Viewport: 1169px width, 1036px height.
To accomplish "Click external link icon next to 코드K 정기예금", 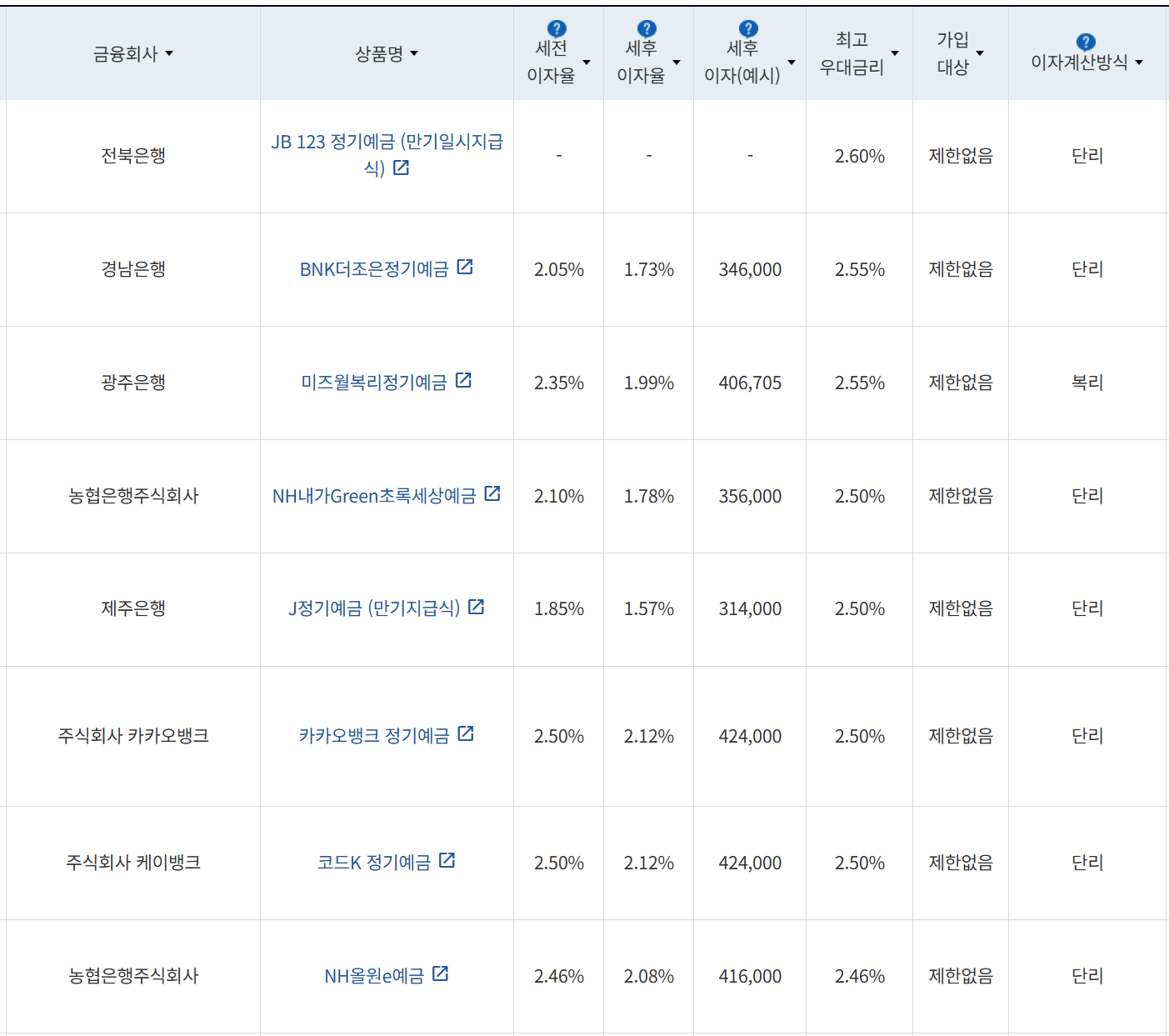I will (449, 861).
